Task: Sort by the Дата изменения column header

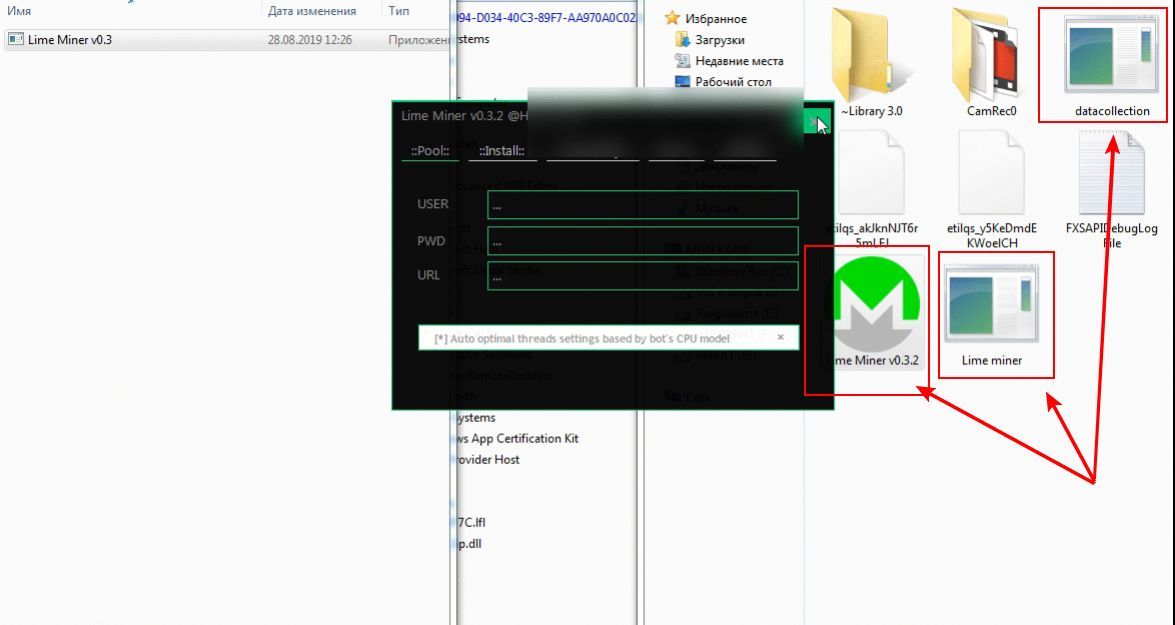Action: click(312, 11)
